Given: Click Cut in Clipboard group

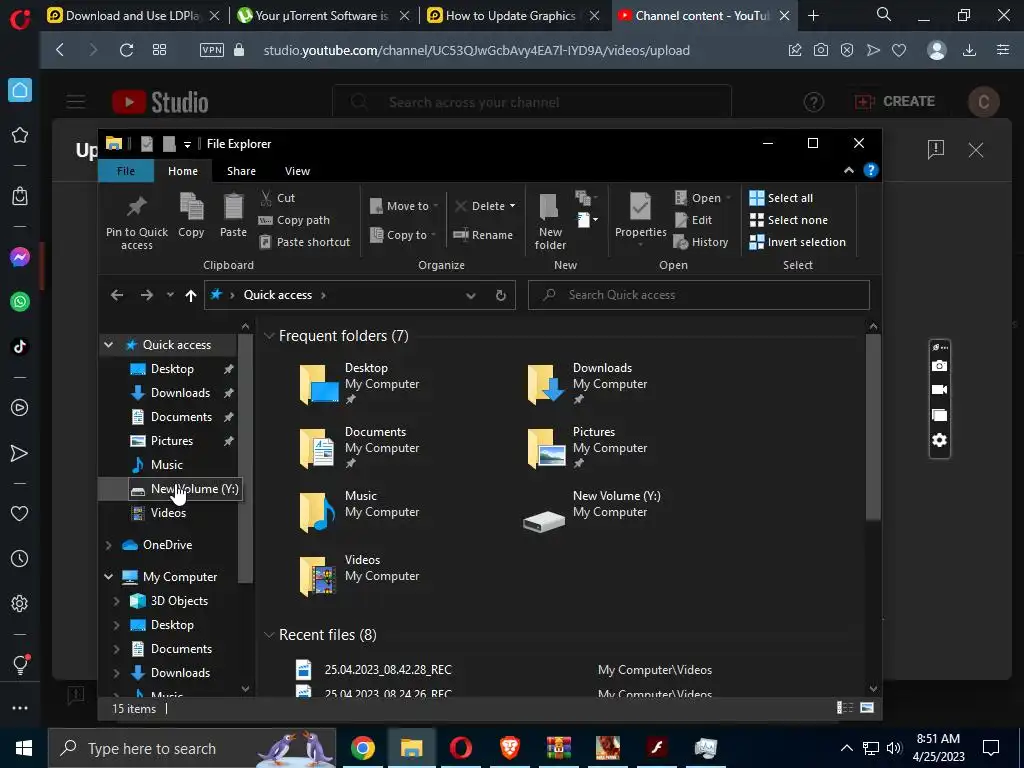Looking at the screenshot, I should (278, 198).
